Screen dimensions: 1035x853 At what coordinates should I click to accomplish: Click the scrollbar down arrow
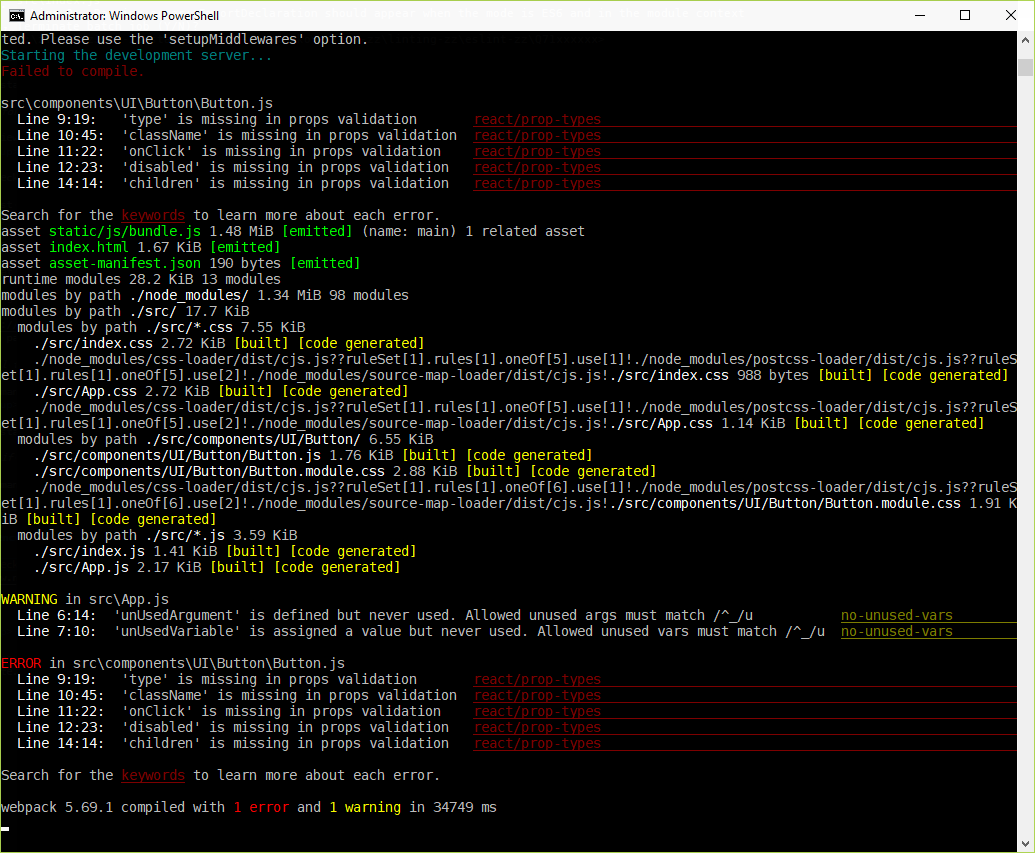click(x=1025, y=844)
